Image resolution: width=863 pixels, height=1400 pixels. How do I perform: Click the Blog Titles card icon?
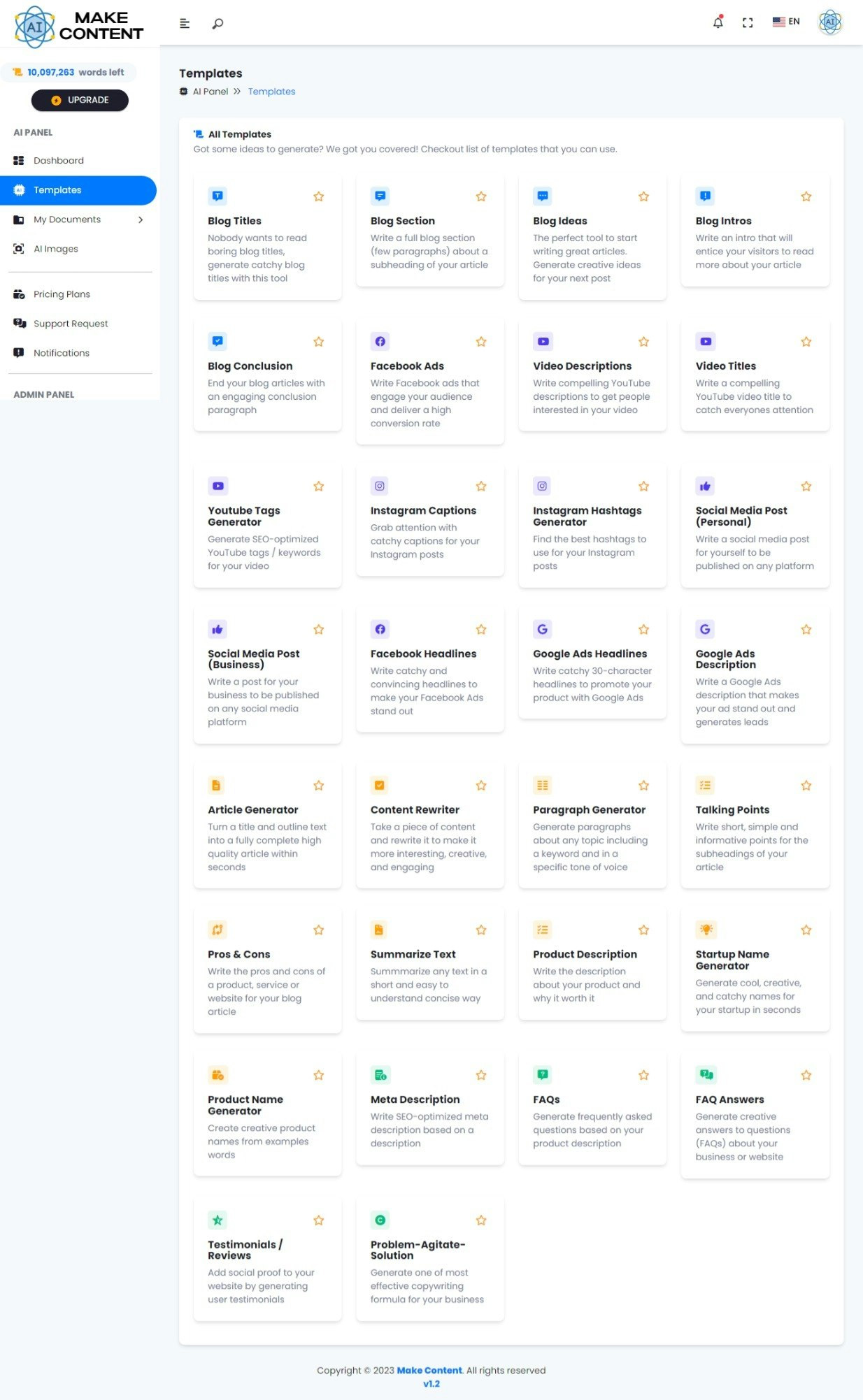[x=217, y=196]
